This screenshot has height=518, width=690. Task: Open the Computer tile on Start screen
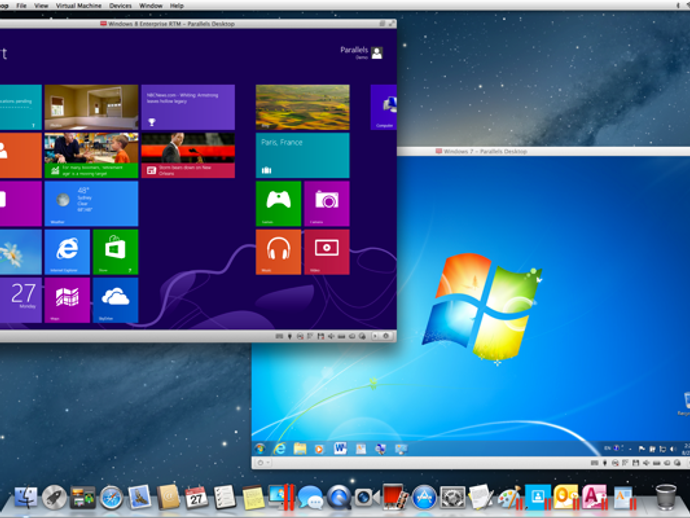tap(384, 107)
